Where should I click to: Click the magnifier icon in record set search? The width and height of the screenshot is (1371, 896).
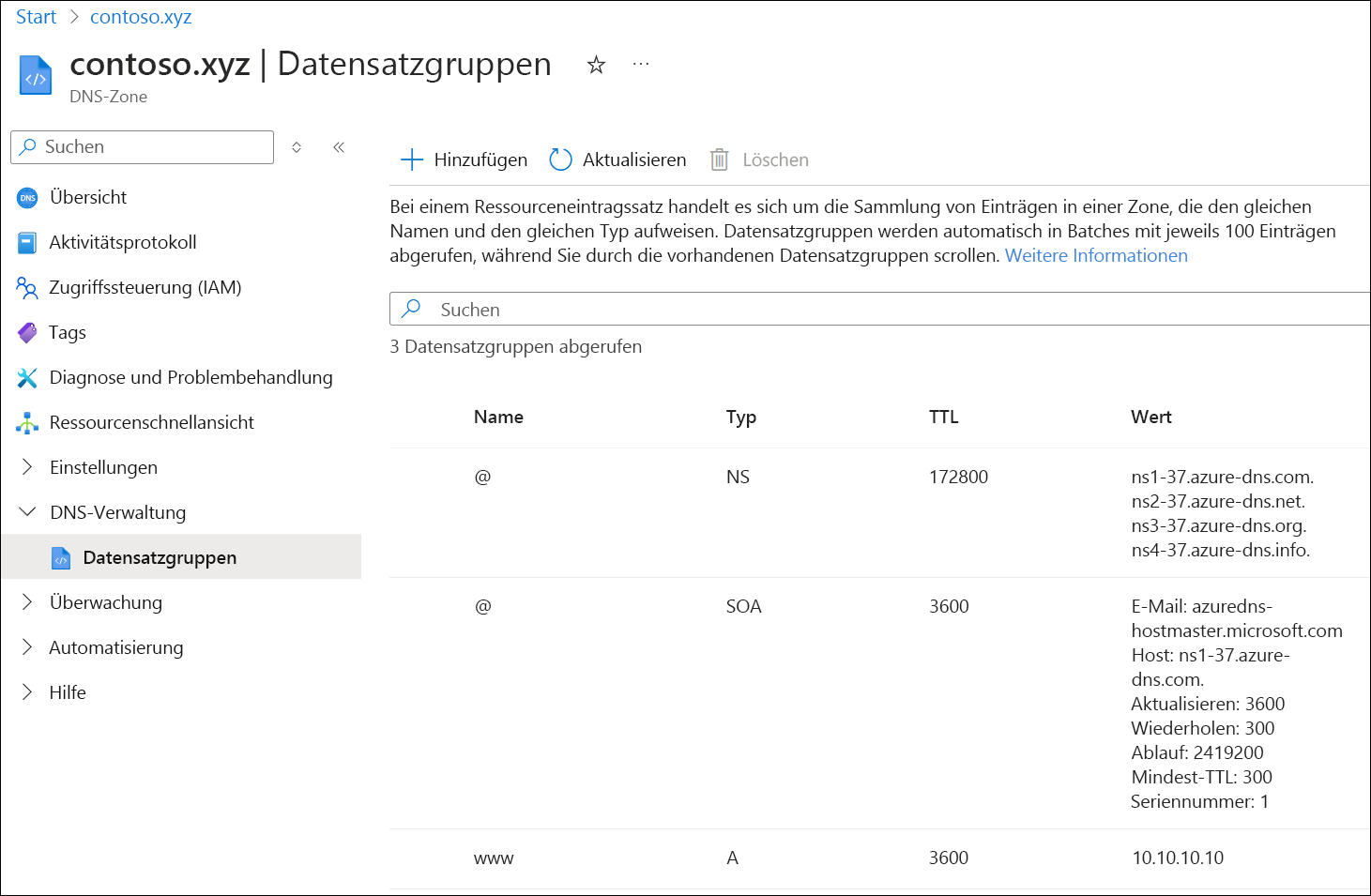pos(411,309)
